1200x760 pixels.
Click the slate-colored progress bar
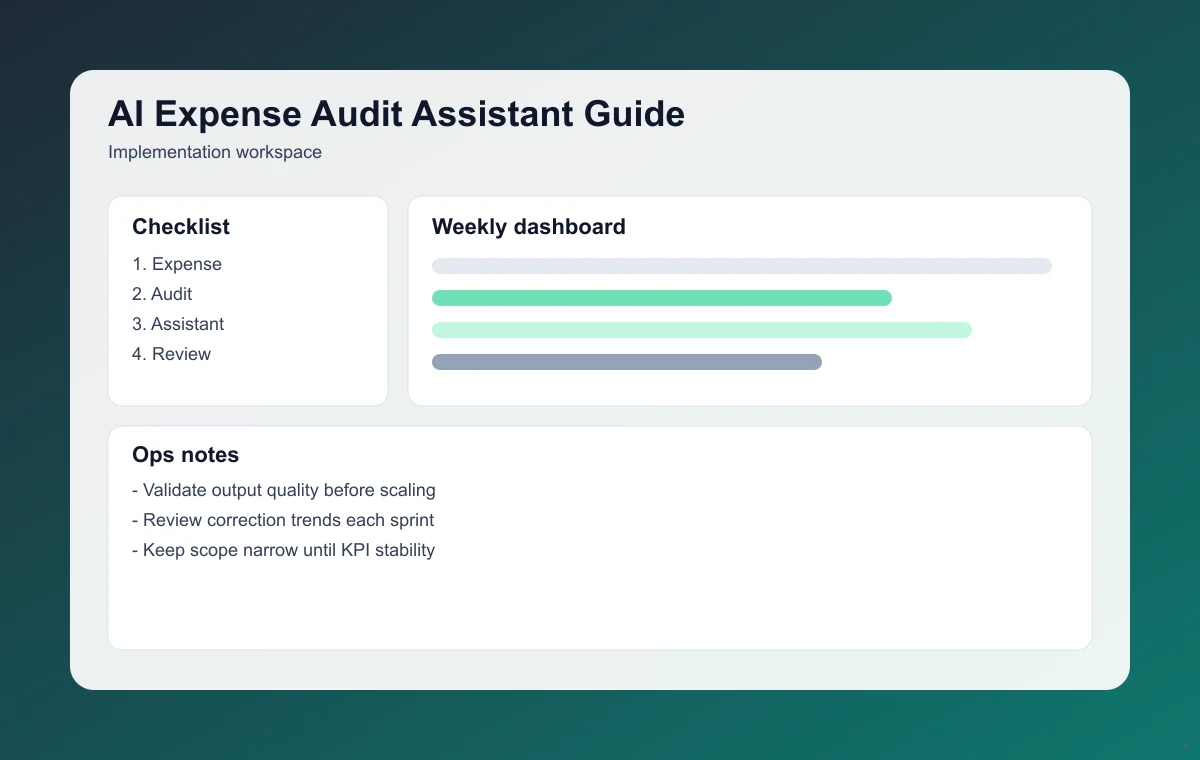pyautogui.click(x=626, y=361)
